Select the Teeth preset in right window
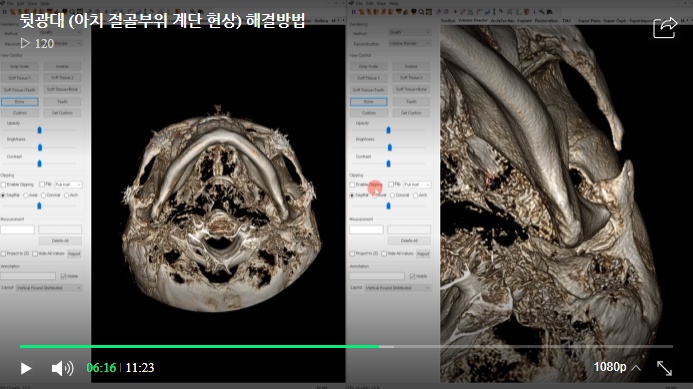The image size is (693, 389). pyautogui.click(x=411, y=102)
